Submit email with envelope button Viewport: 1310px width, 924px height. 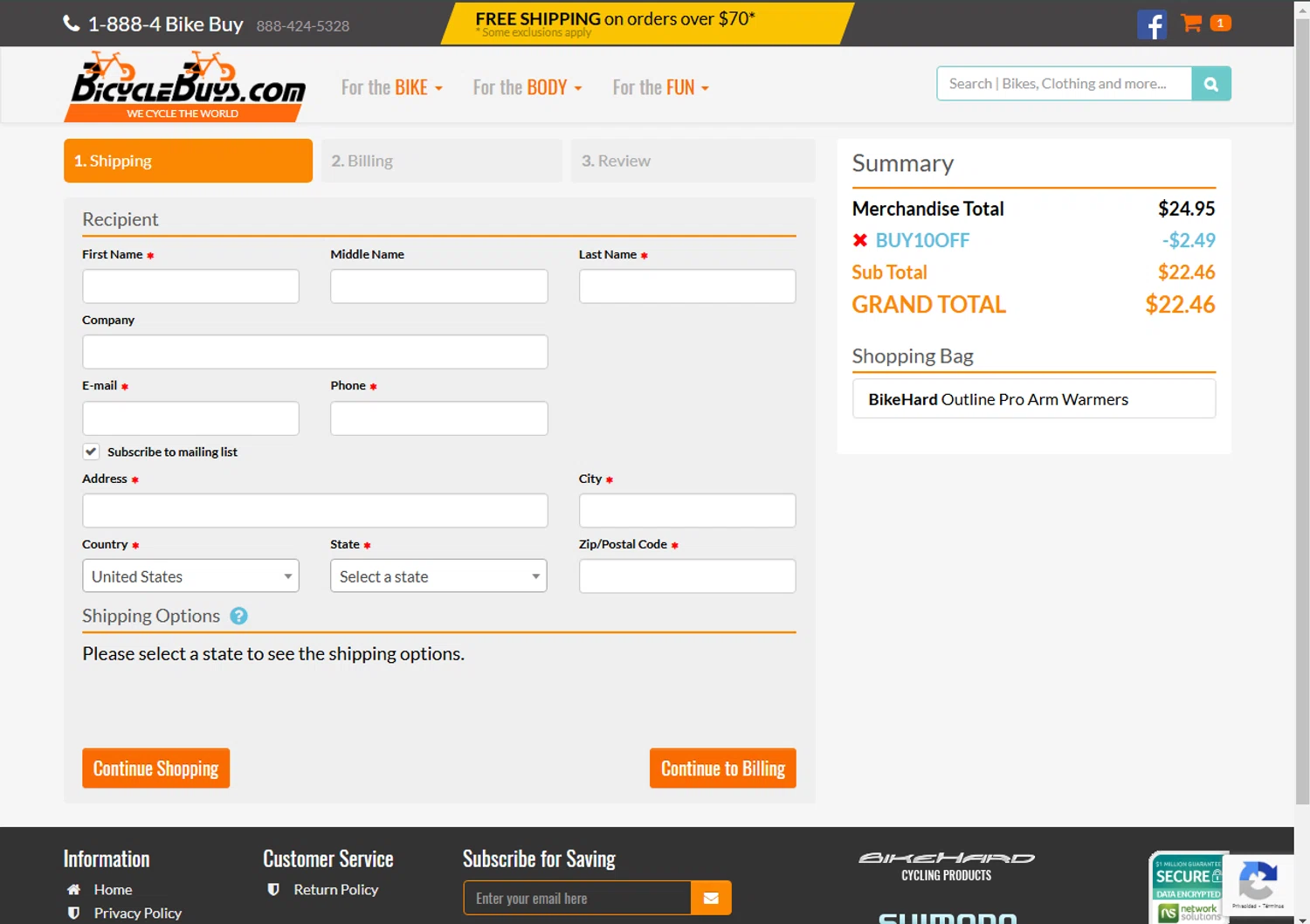711,898
